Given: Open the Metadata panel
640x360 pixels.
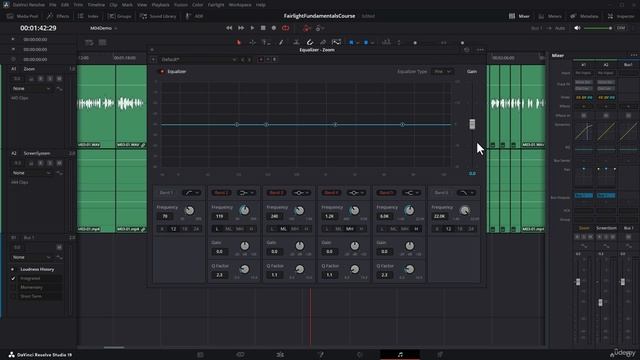Looking at the screenshot, I should [x=584, y=16].
